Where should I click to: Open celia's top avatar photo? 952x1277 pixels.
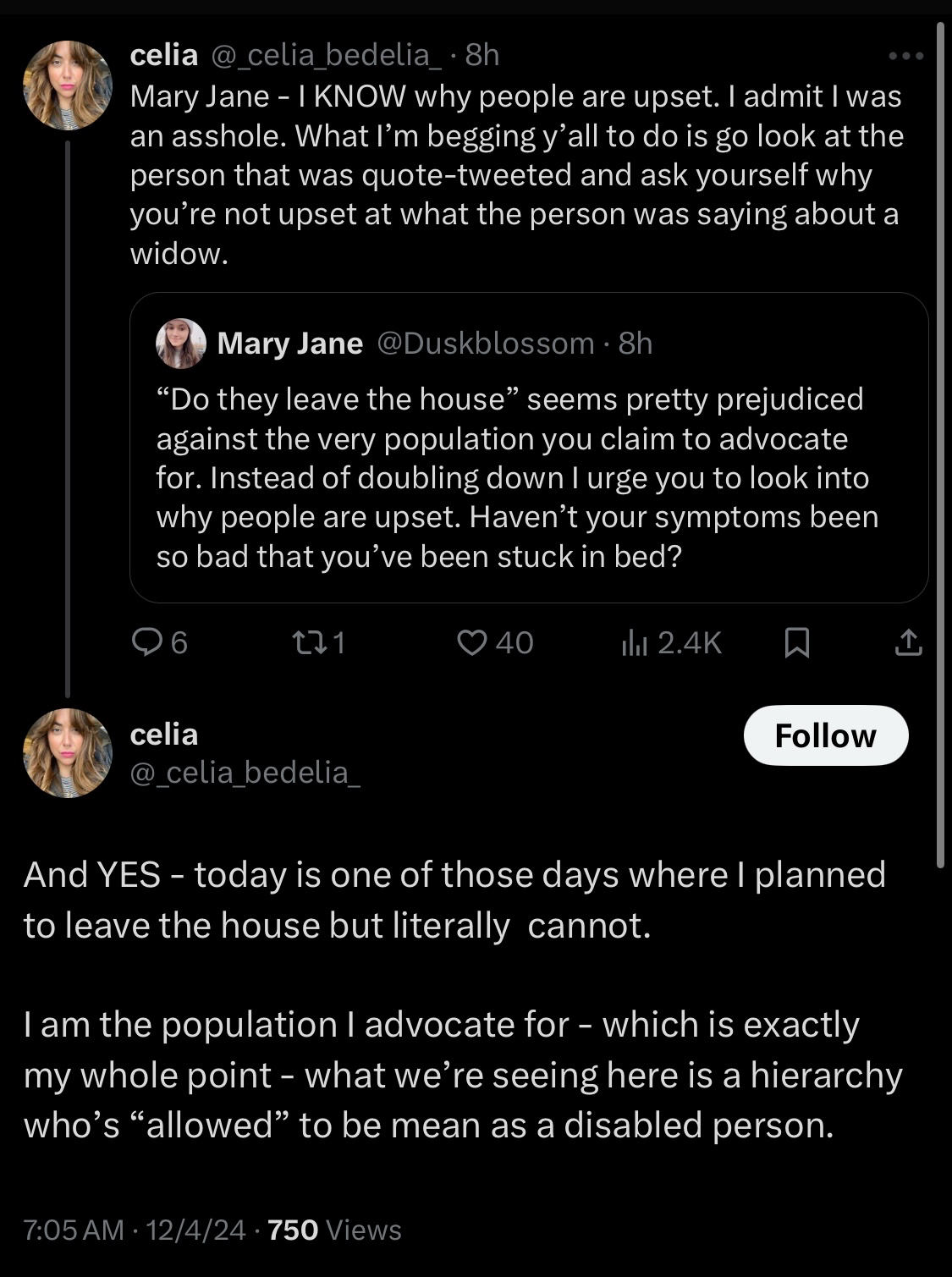point(67,85)
